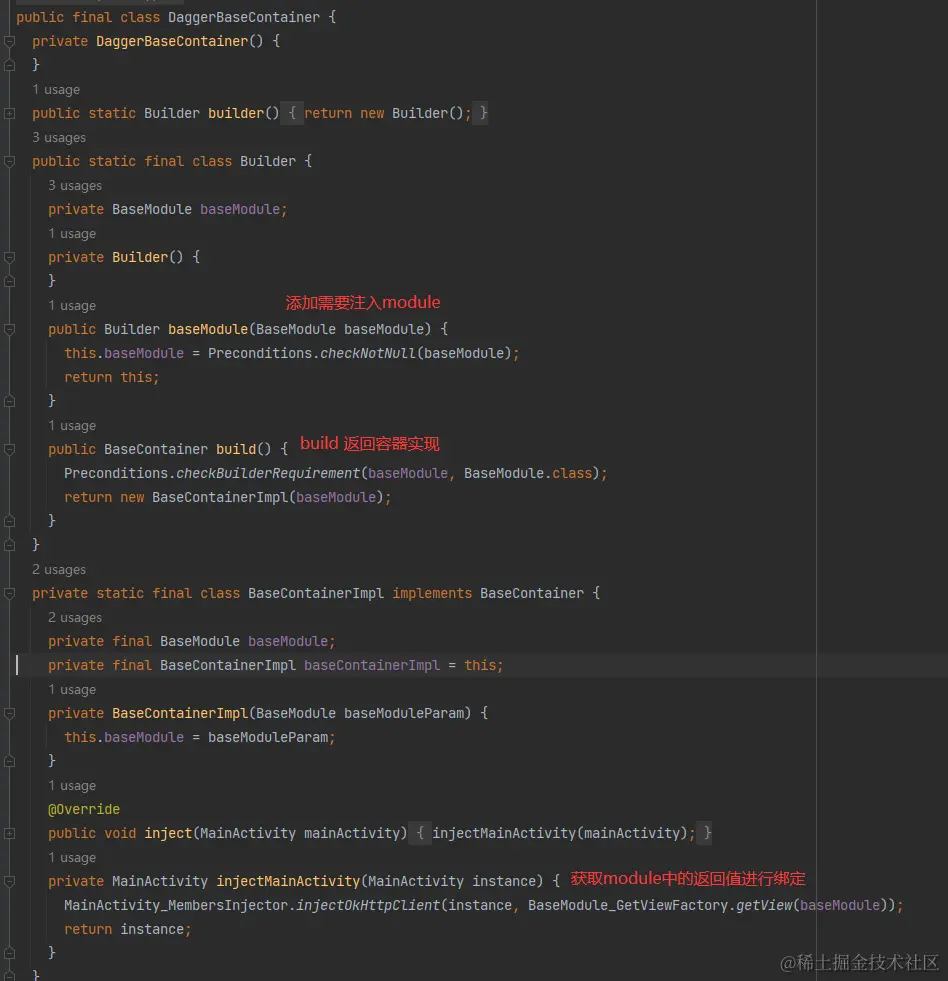Image resolution: width=948 pixels, height=981 pixels.
Task: Open the '1 usage' hint above builder()
Action: coord(56,89)
